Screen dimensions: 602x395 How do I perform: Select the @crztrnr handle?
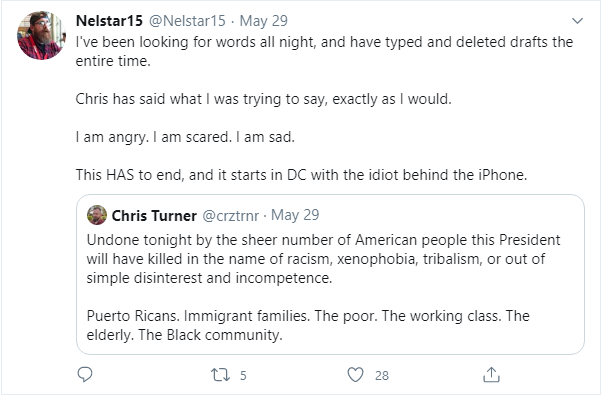coord(230,216)
